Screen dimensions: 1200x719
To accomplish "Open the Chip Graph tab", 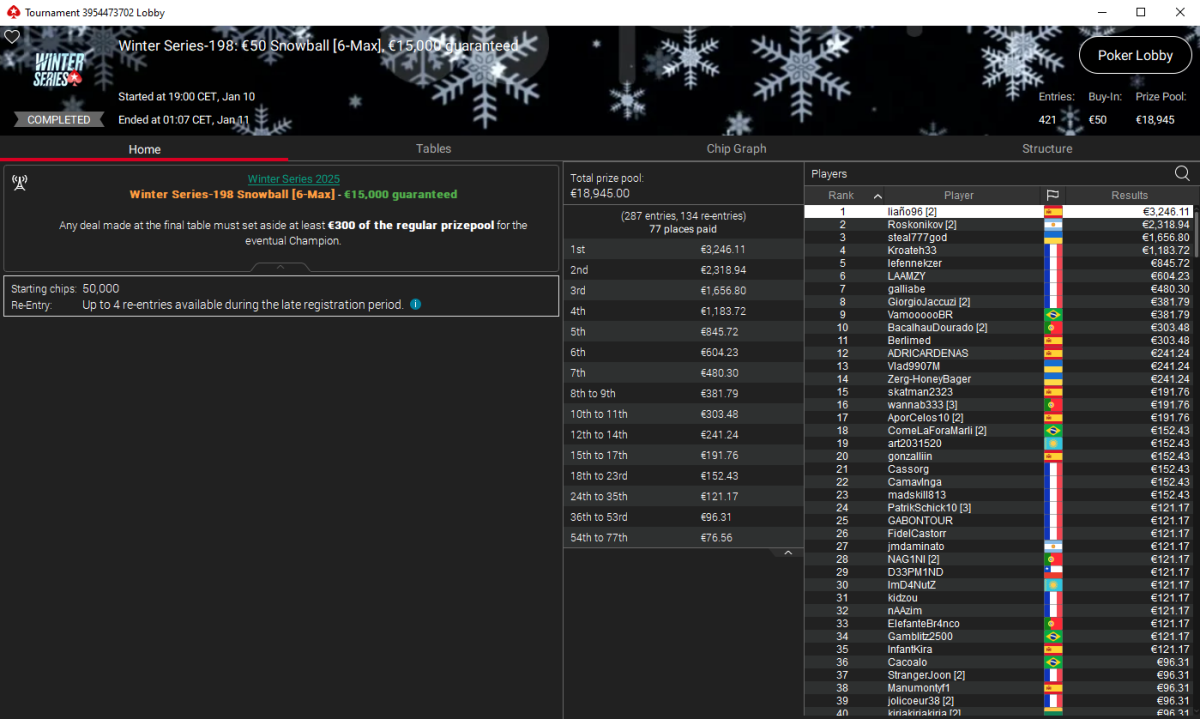I will pos(736,149).
